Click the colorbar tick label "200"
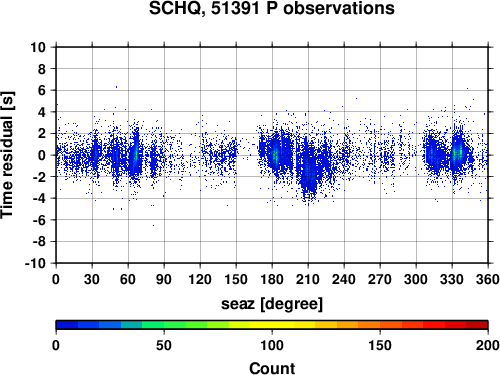500x375 pixels. 488,345
